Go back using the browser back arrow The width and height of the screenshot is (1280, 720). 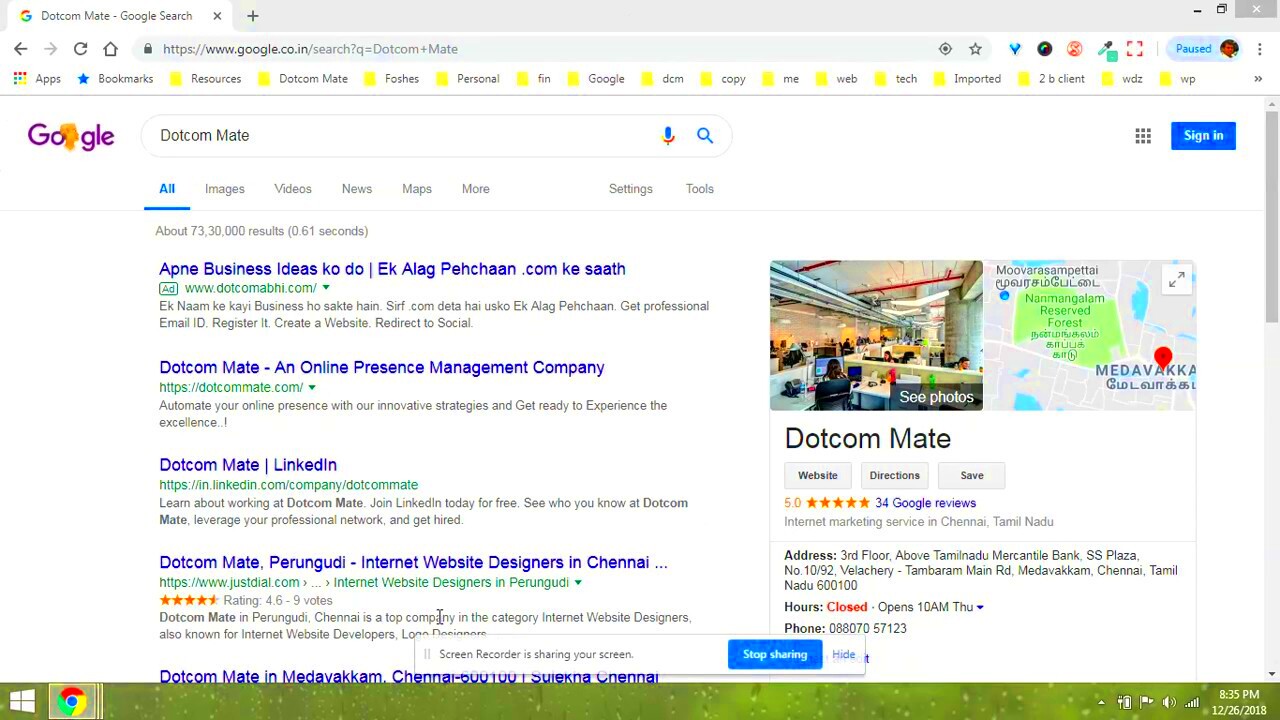21,48
